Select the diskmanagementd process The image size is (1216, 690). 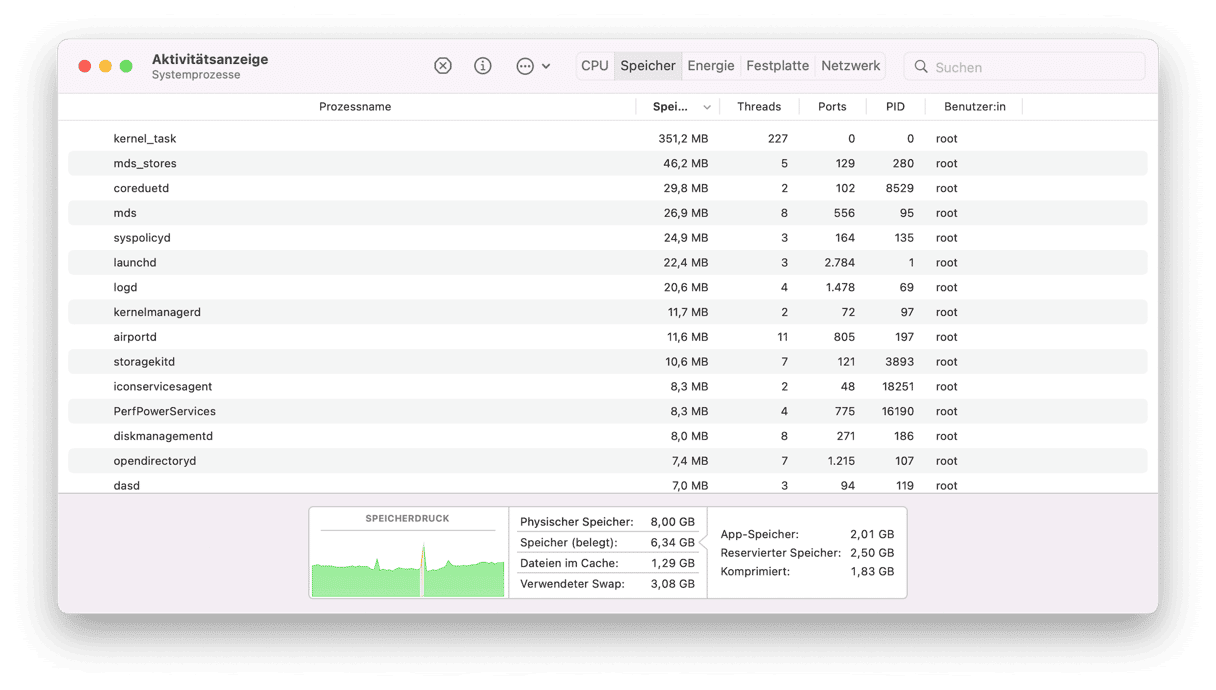click(608, 436)
